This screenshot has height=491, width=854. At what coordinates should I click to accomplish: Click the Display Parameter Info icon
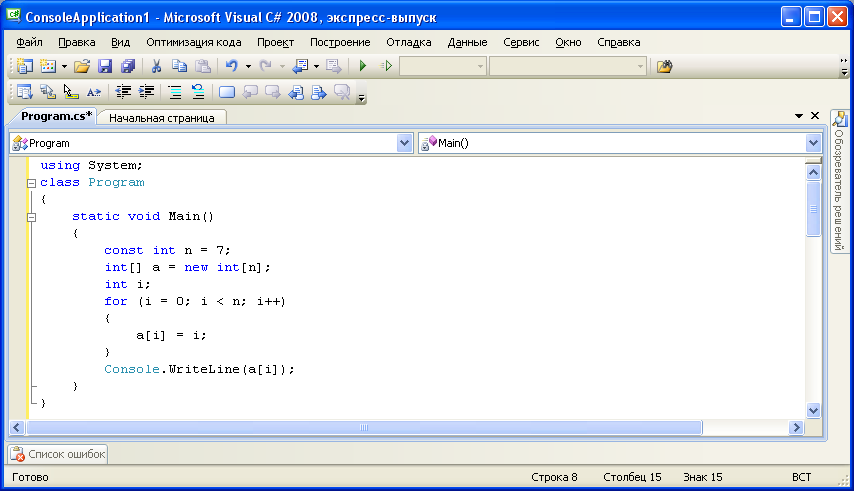(48, 92)
